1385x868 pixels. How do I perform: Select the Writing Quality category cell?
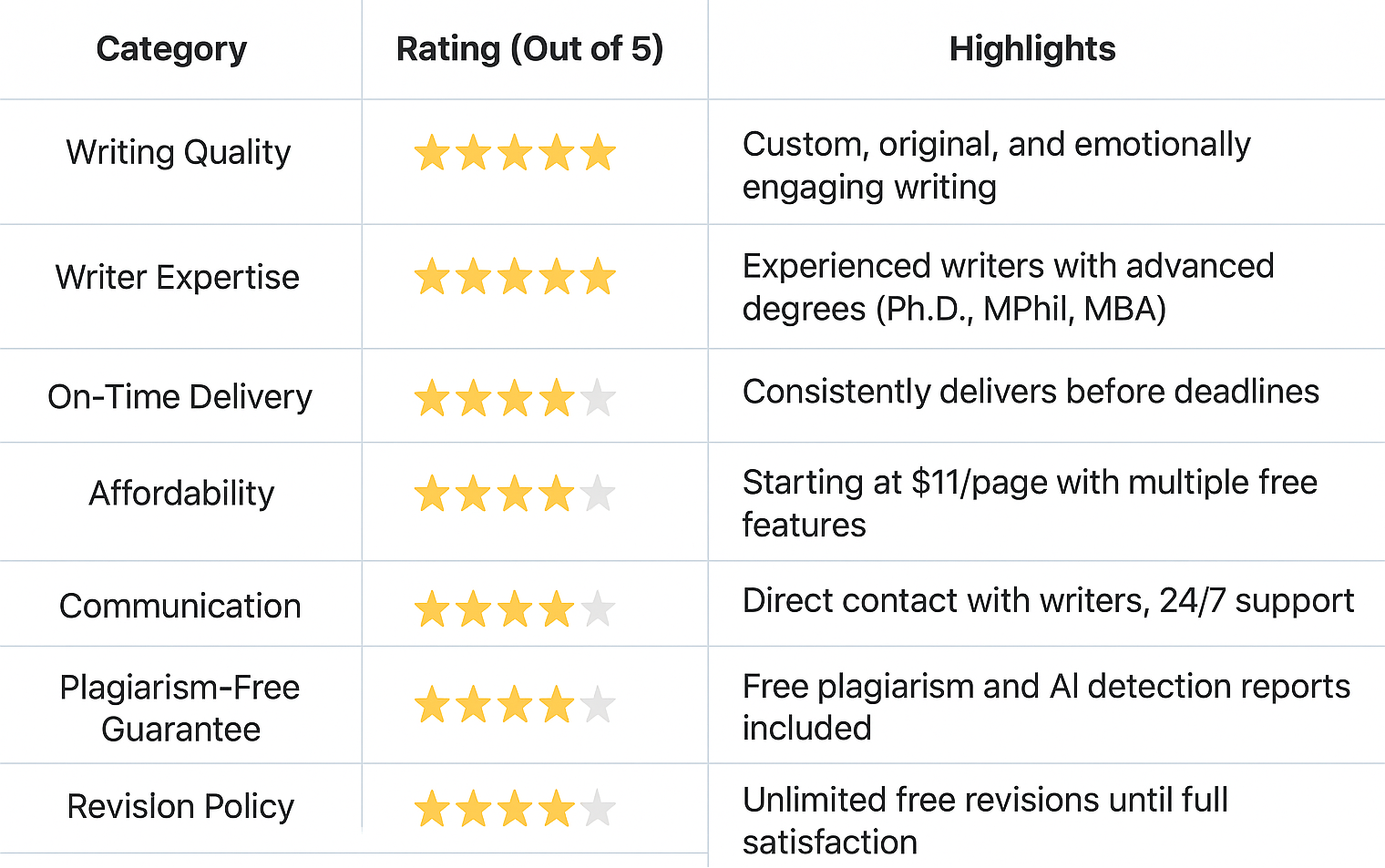coord(179,152)
